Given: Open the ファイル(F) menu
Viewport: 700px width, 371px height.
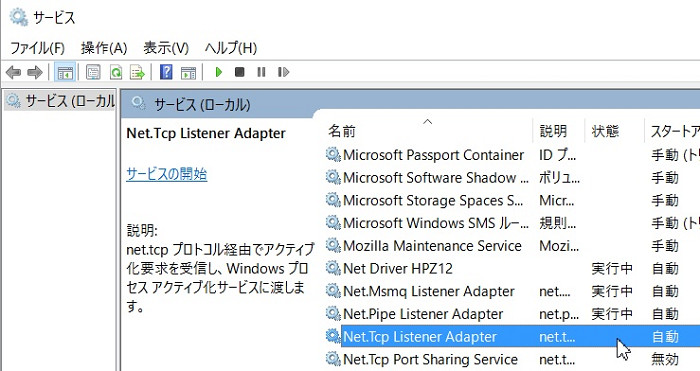Looking at the screenshot, I should [x=38, y=48].
